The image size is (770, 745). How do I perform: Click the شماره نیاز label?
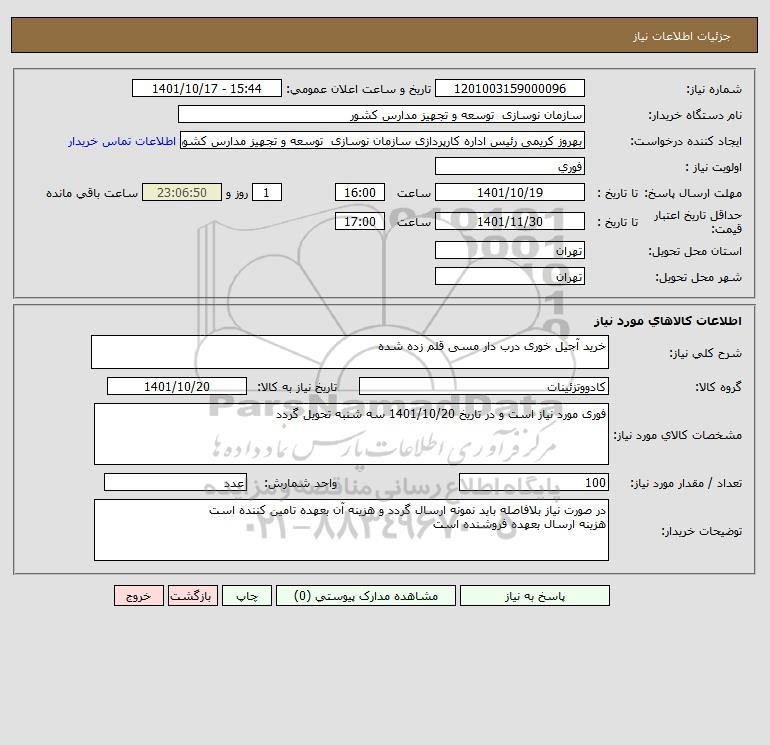[x=714, y=89]
